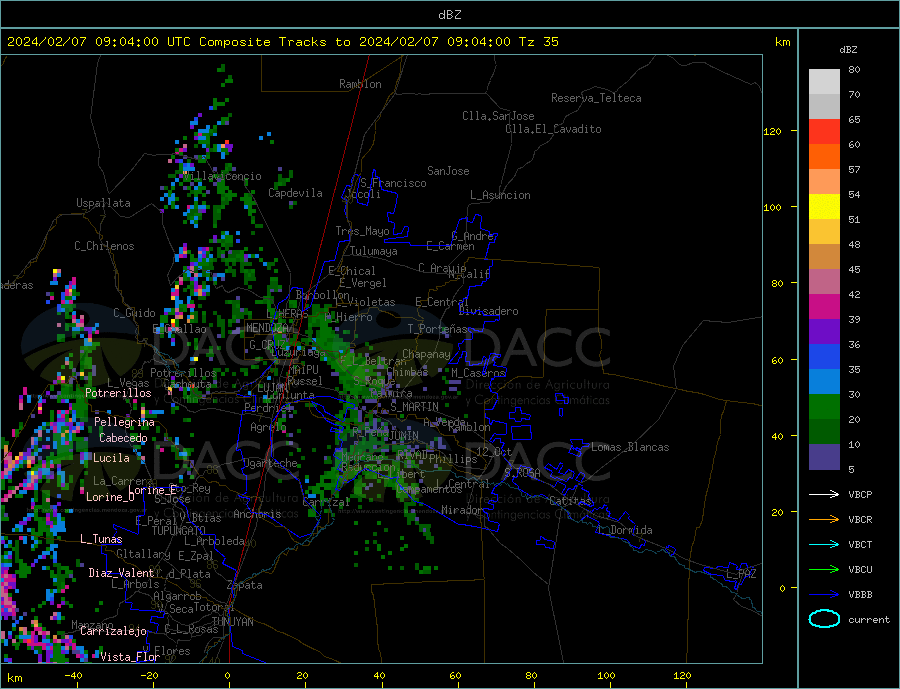
Task: Click the cyan 'current' ellipse icon
Action: click(824, 619)
